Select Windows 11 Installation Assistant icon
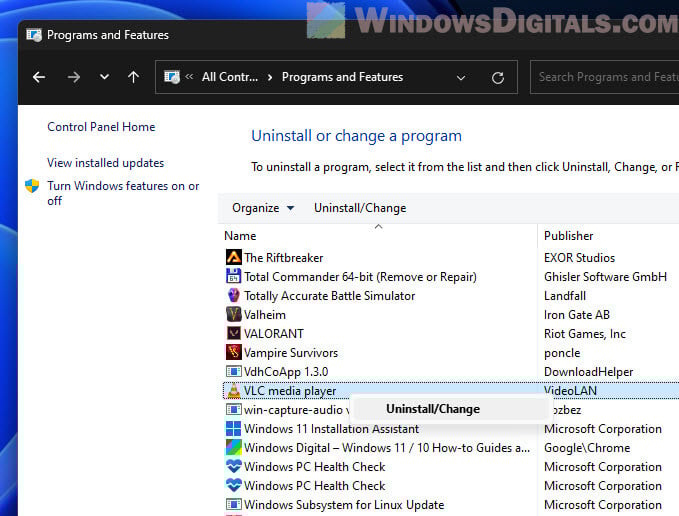 coord(234,429)
